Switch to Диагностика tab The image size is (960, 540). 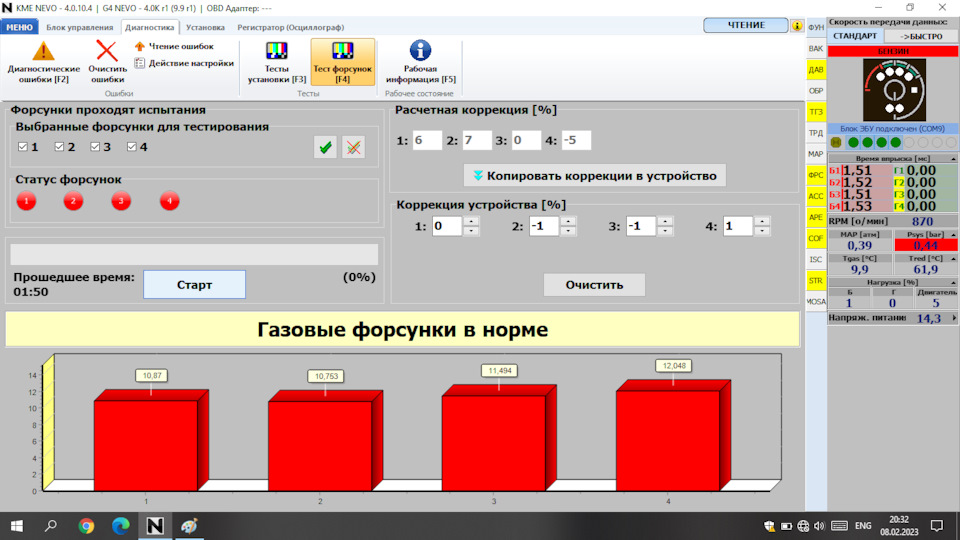[149, 27]
